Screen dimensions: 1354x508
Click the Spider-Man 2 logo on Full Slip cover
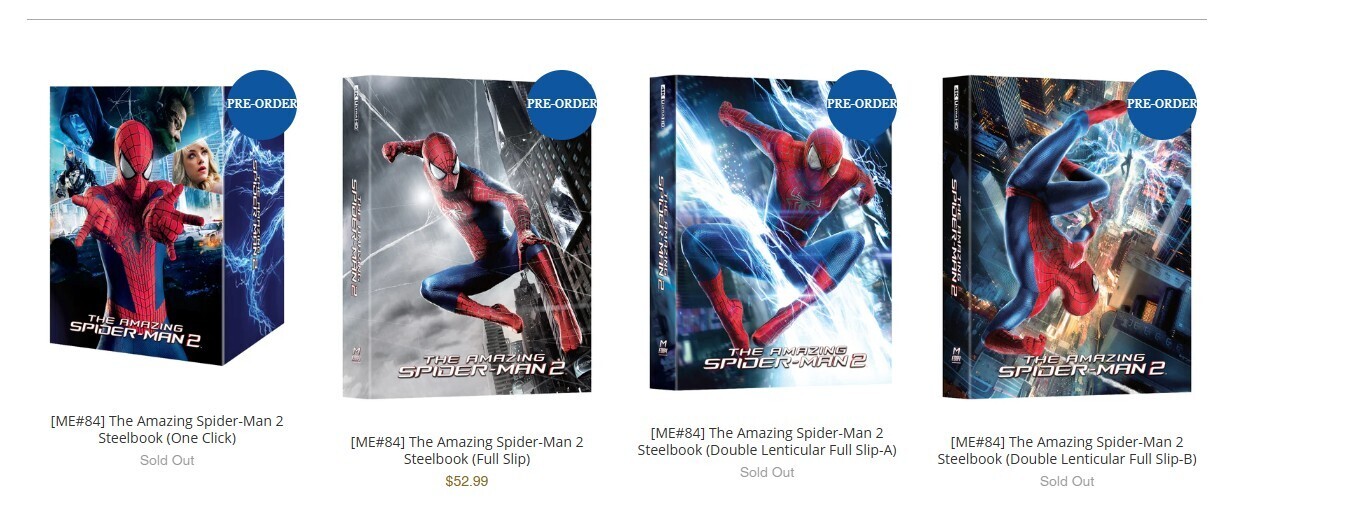pos(483,365)
